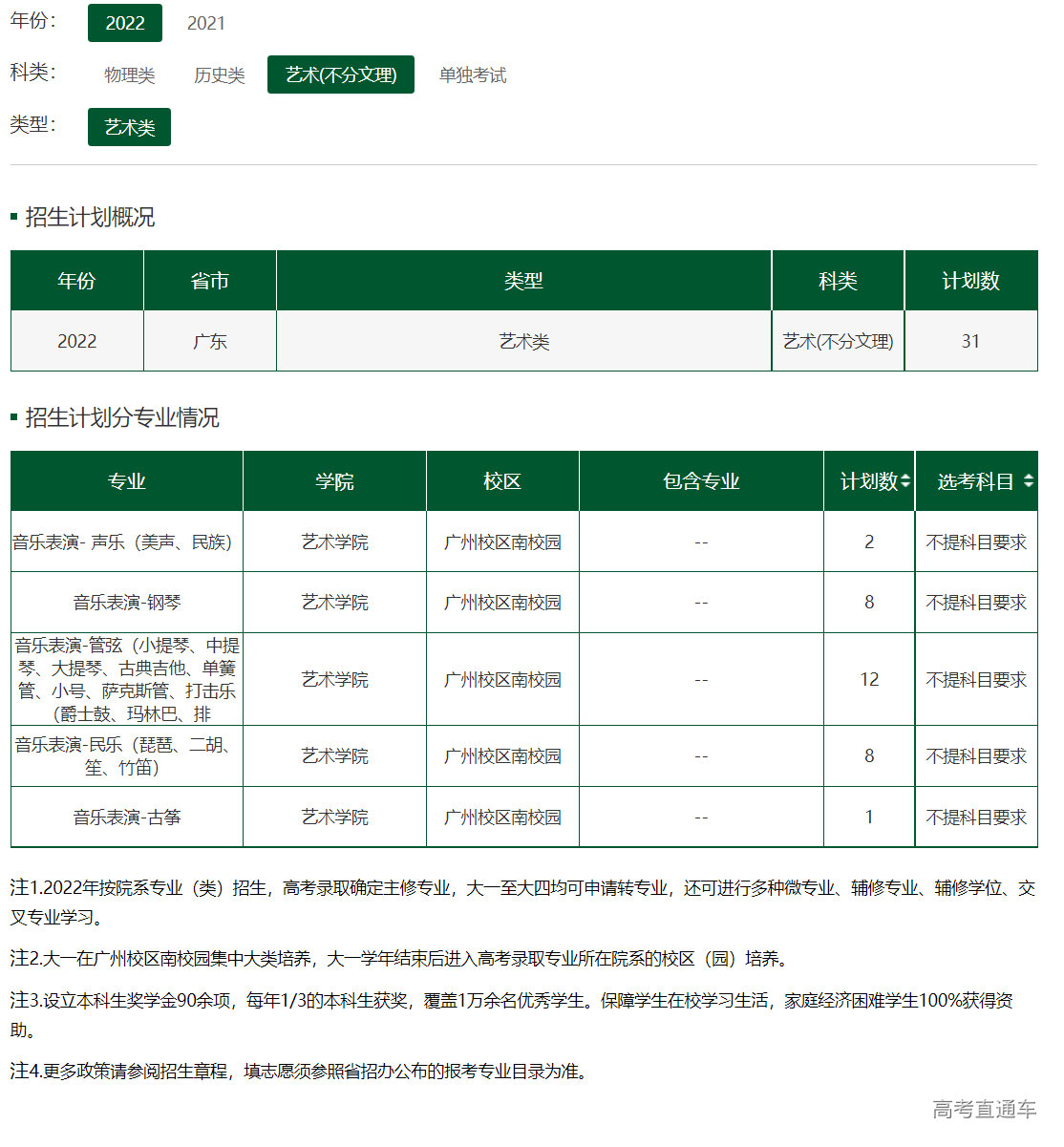This screenshot has width=1064, height=1147.
Task: Open 广州校区南校园 link in the 音乐表演-钢琴 row
Action: click(502, 602)
